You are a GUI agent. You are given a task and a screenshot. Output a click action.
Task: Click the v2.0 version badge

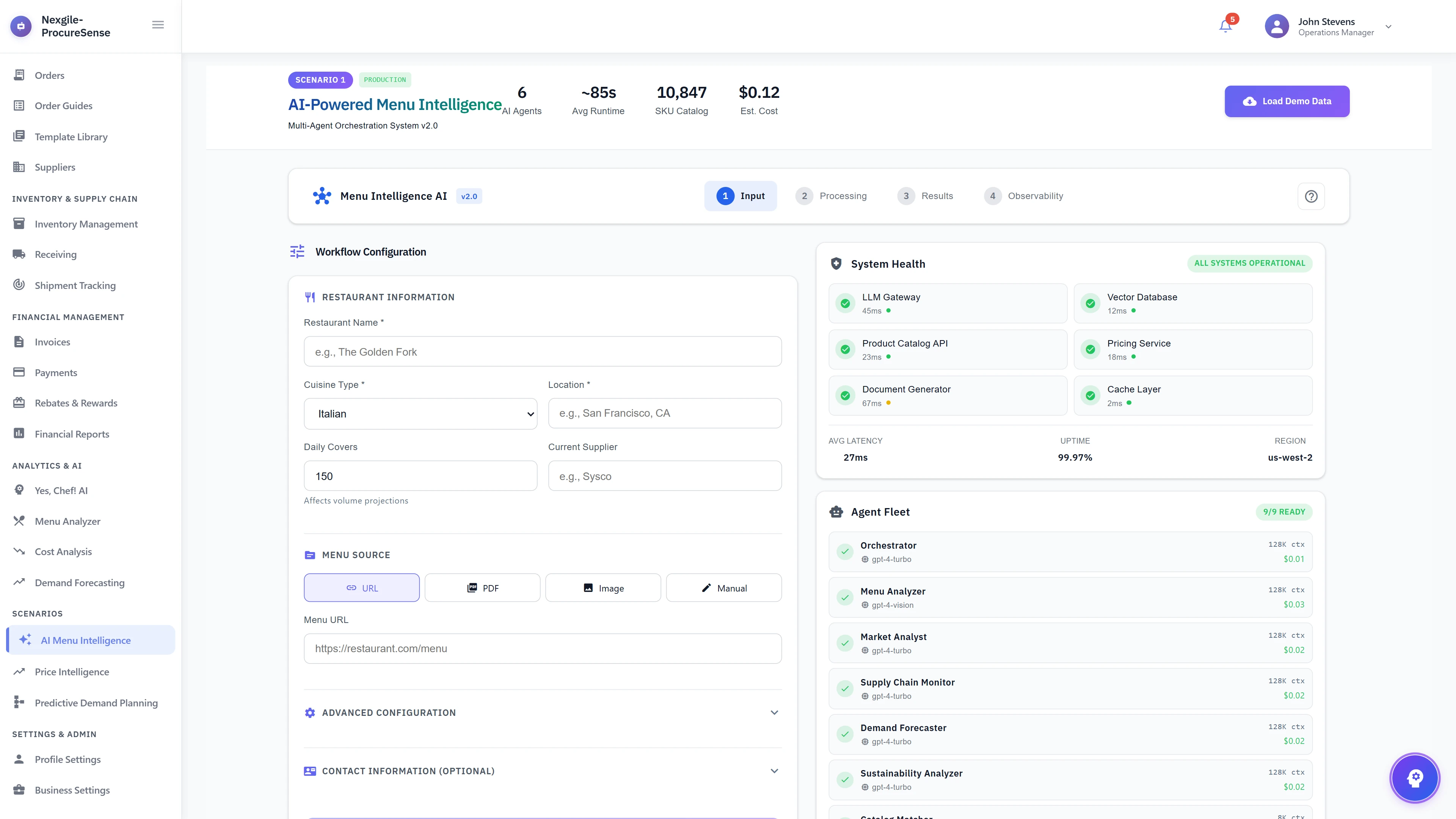coord(469,196)
